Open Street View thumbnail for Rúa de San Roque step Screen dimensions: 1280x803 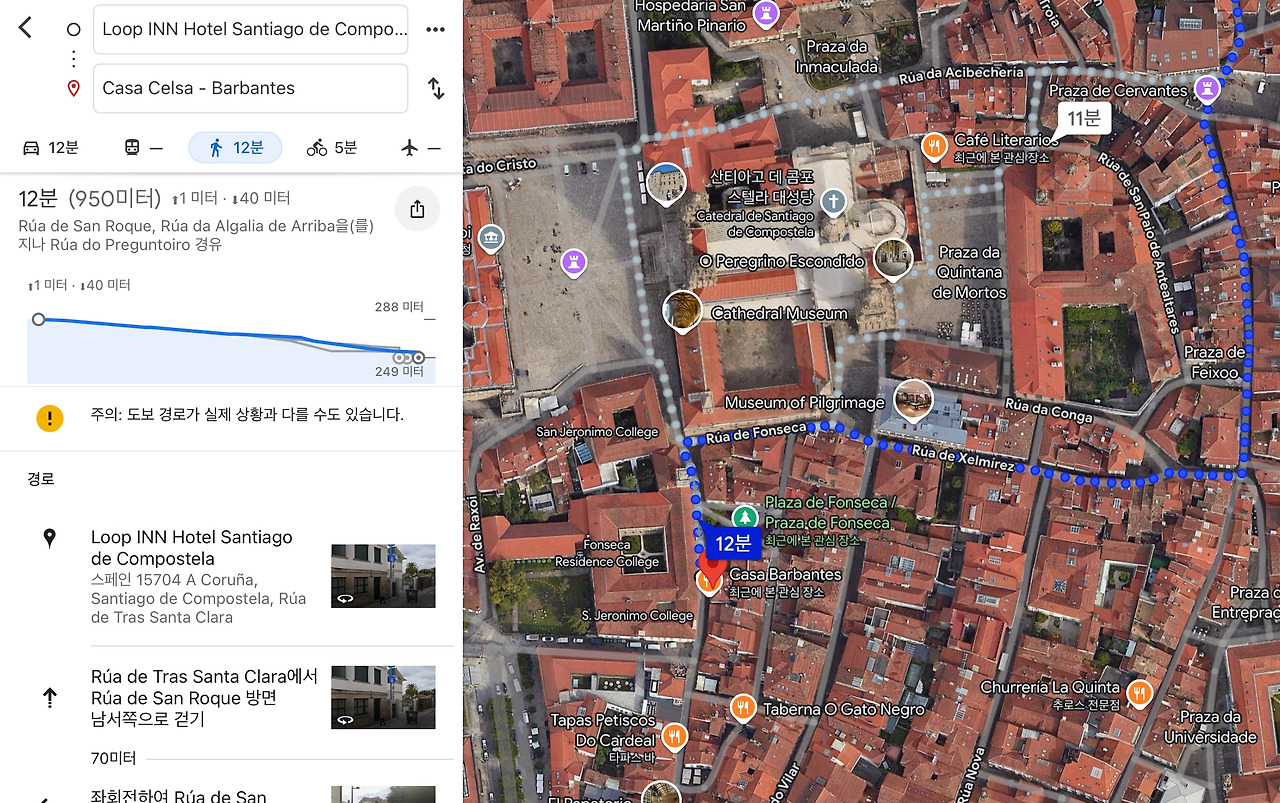(383, 698)
